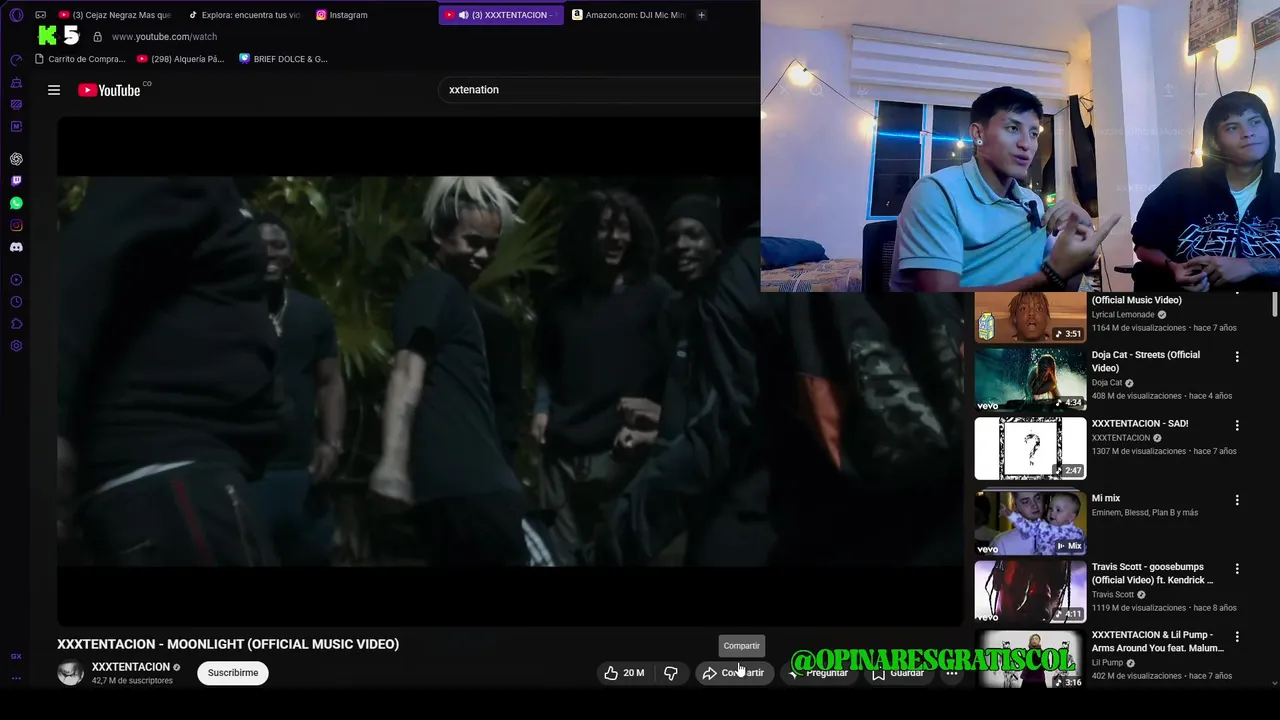
Task: Open the WhatsApp icon in the sidebar
Action: (x=16, y=203)
